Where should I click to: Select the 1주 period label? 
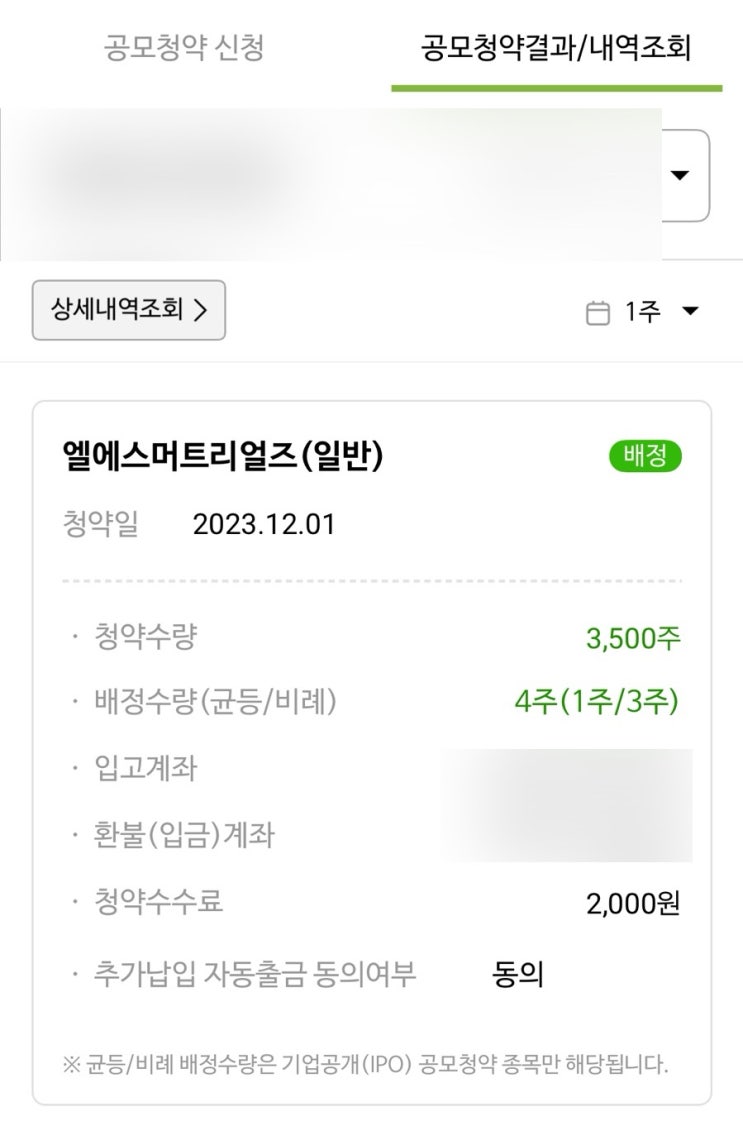(x=642, y=312)
